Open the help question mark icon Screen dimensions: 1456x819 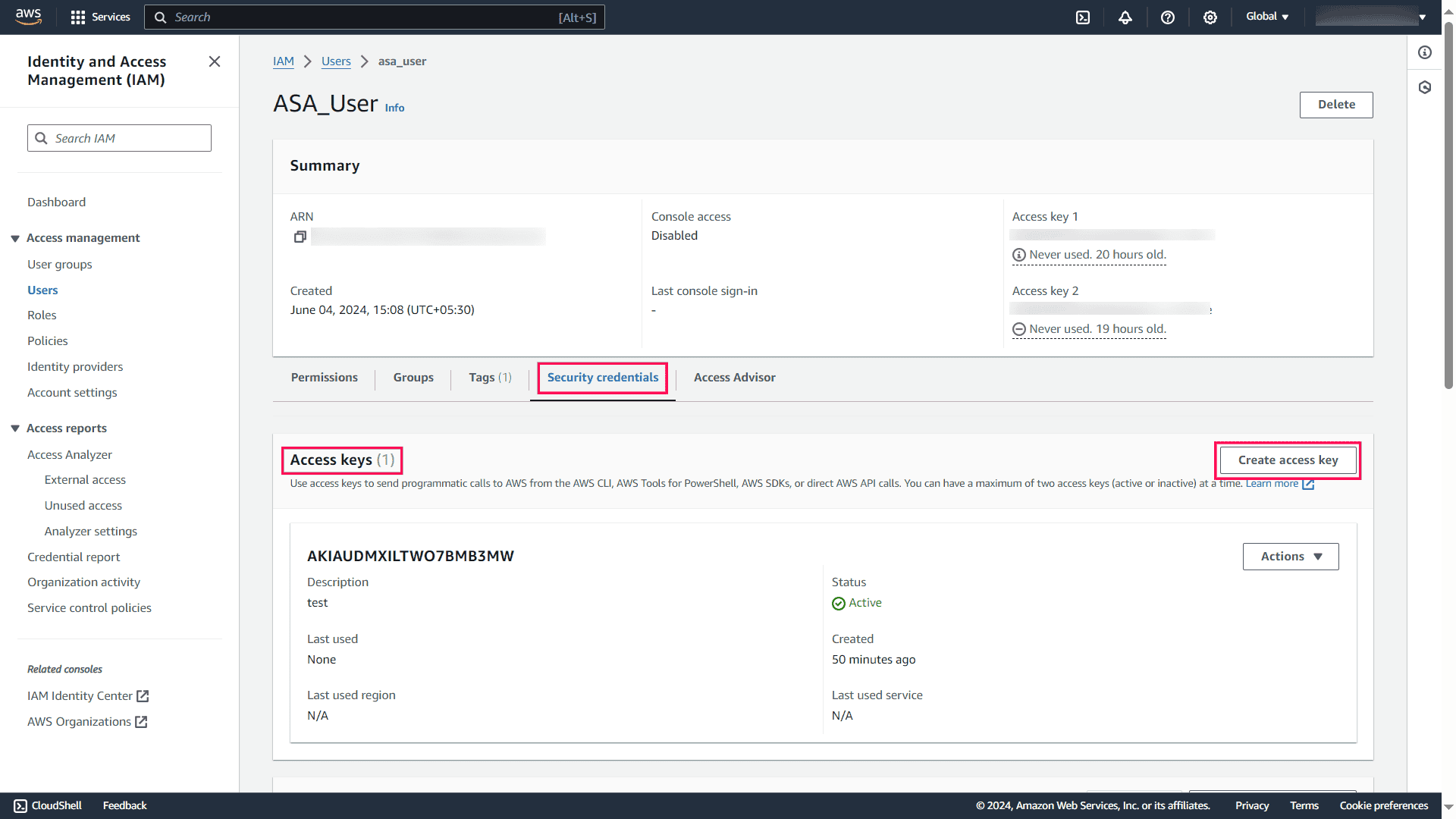coord(1168,17)
